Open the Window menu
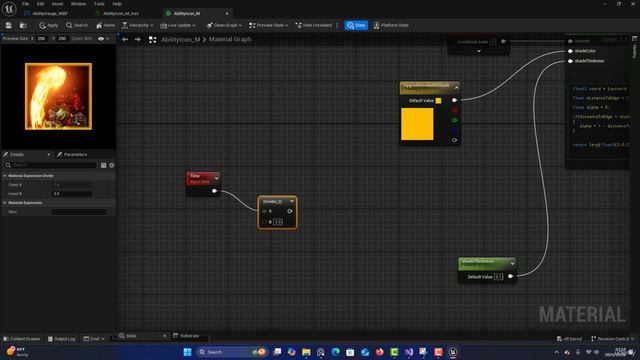 point(78,4)
